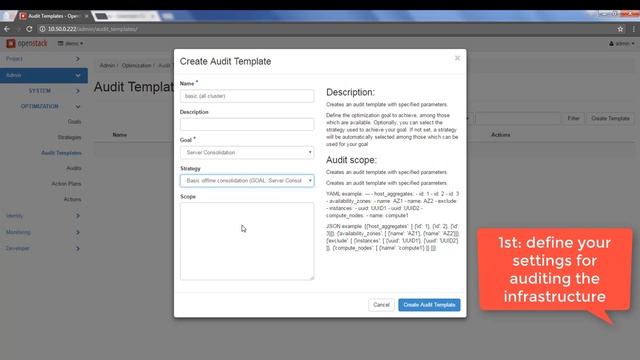Expand the Project sidebar section
The height and width of the screenshot is (360, 640).
(x=44, y=59)
